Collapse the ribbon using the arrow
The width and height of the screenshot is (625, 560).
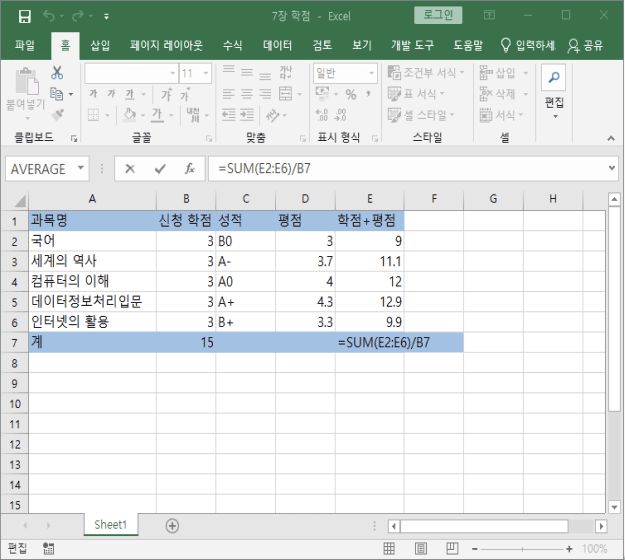point(609,139)
